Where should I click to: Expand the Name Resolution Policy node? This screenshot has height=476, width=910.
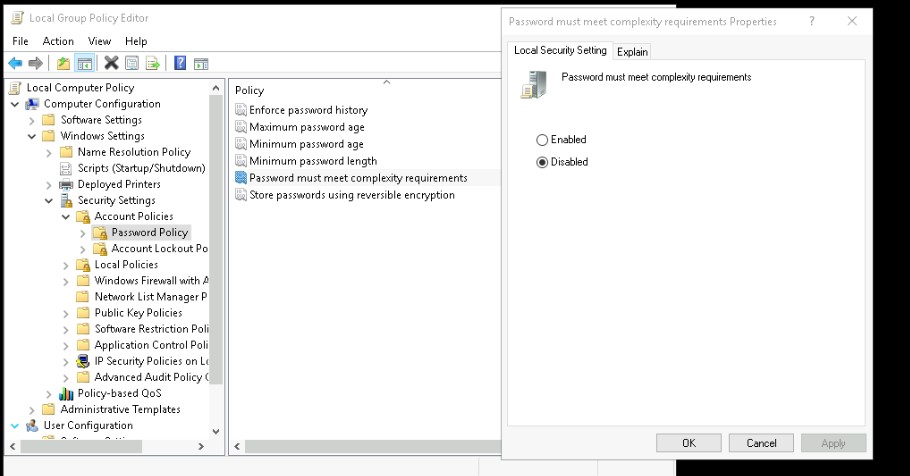click(49, 153)
